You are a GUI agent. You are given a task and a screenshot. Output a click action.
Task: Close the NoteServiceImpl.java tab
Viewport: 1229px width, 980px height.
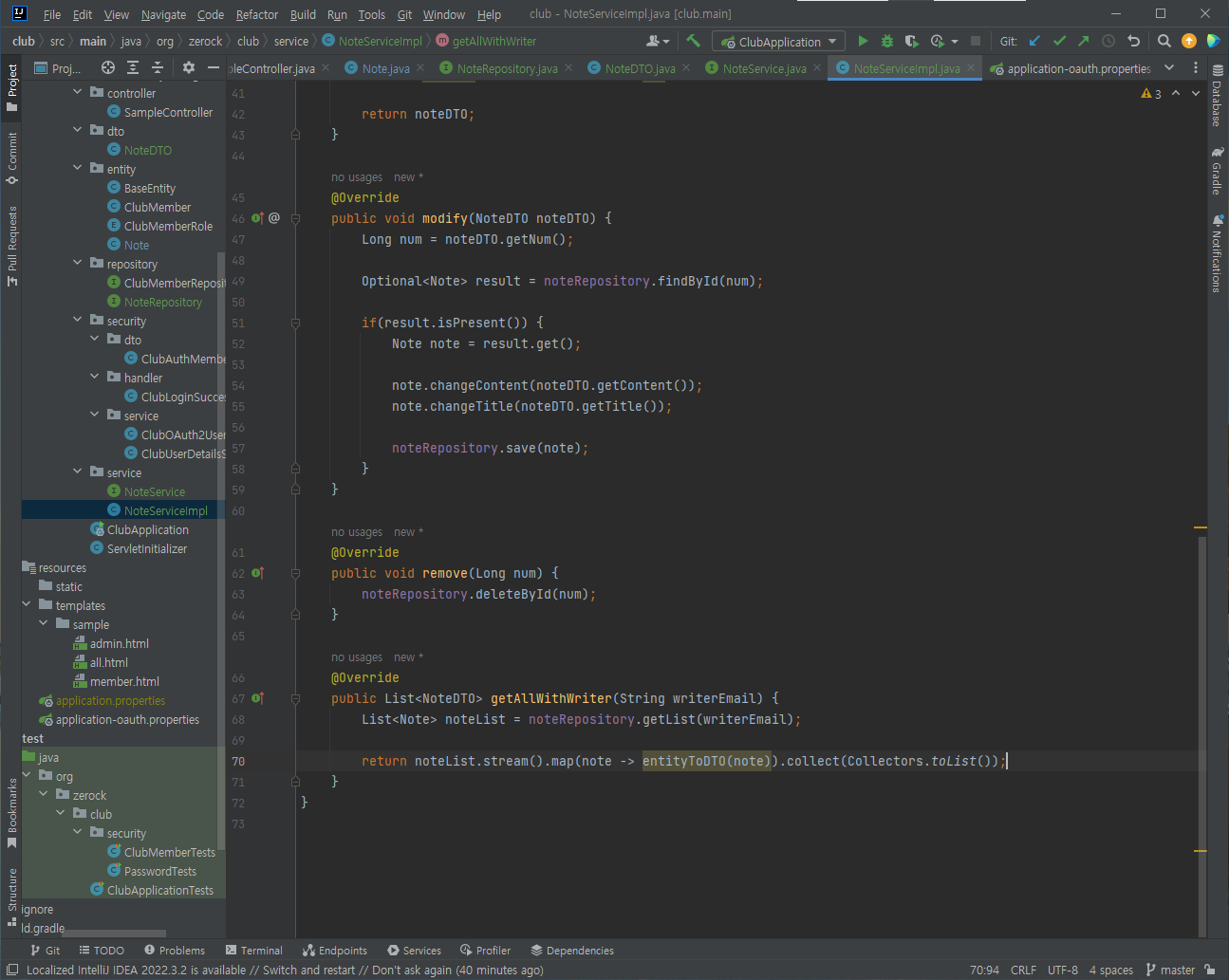click(971, 68)
